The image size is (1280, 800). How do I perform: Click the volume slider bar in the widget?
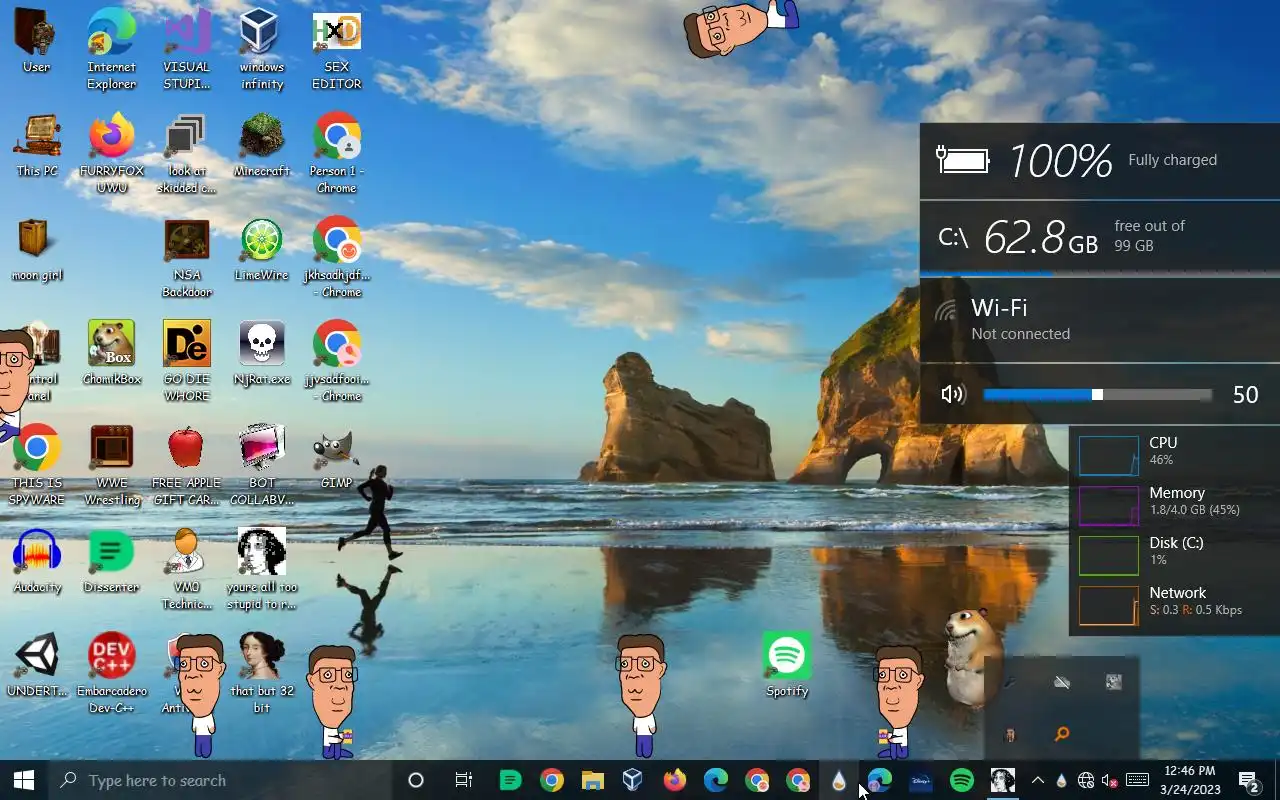(1097, 394)
